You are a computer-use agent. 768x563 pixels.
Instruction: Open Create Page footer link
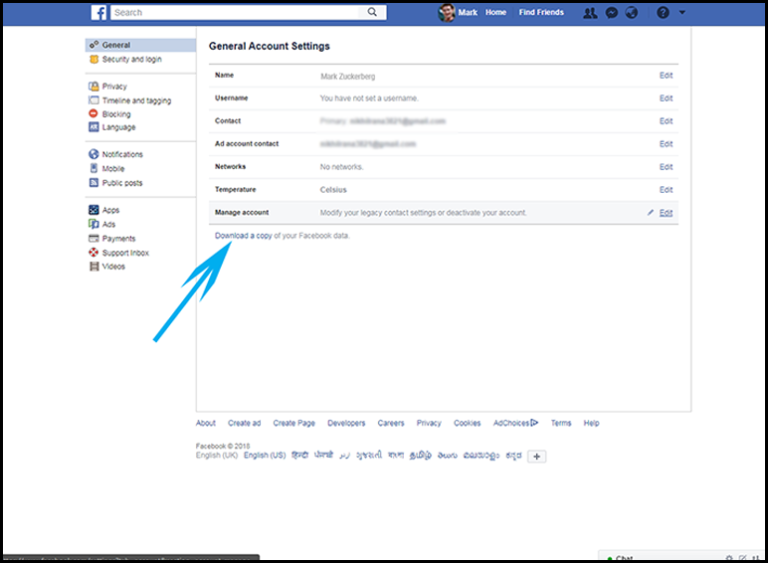(x=294, y=423)
